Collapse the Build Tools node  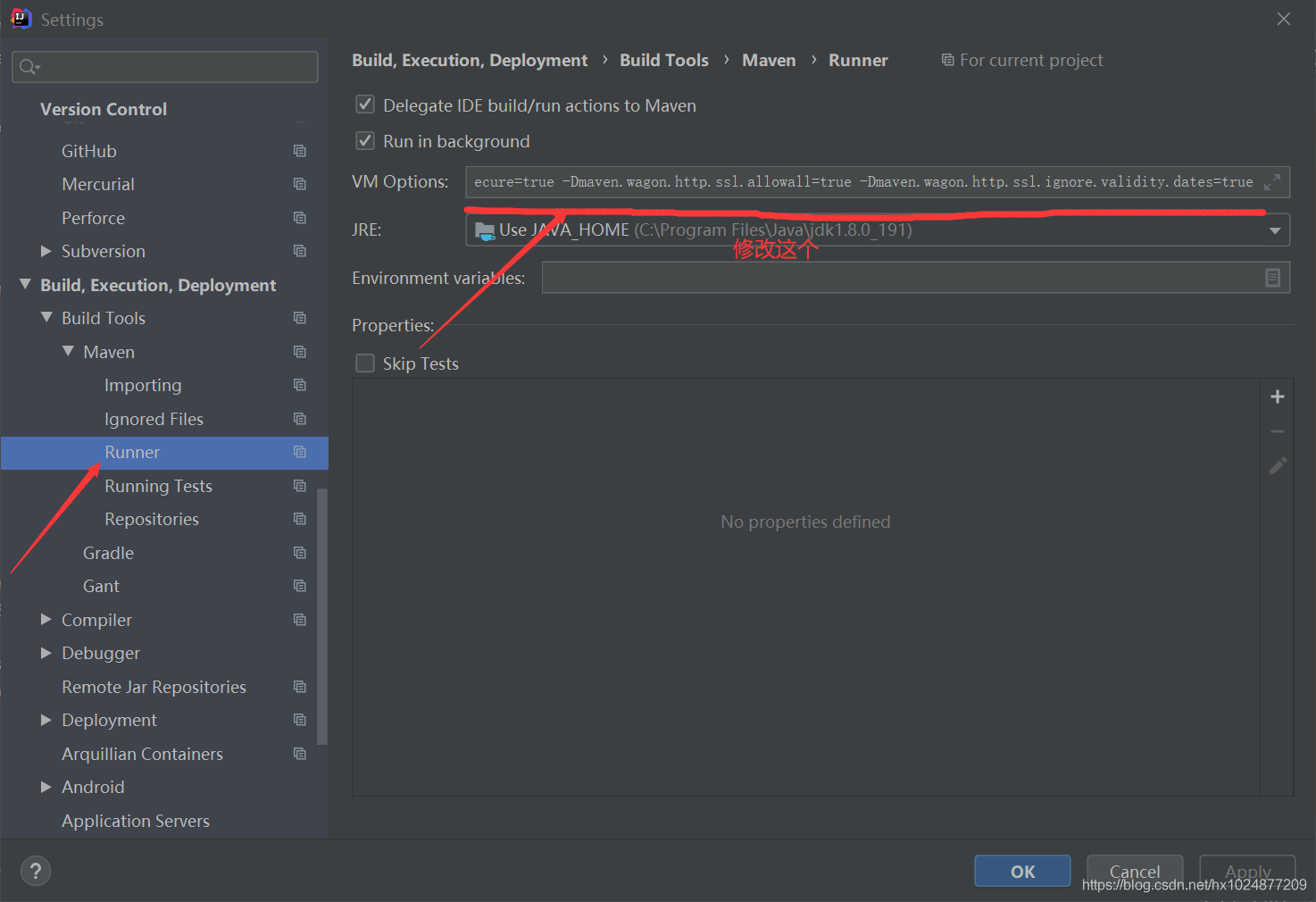coord(46,318)
